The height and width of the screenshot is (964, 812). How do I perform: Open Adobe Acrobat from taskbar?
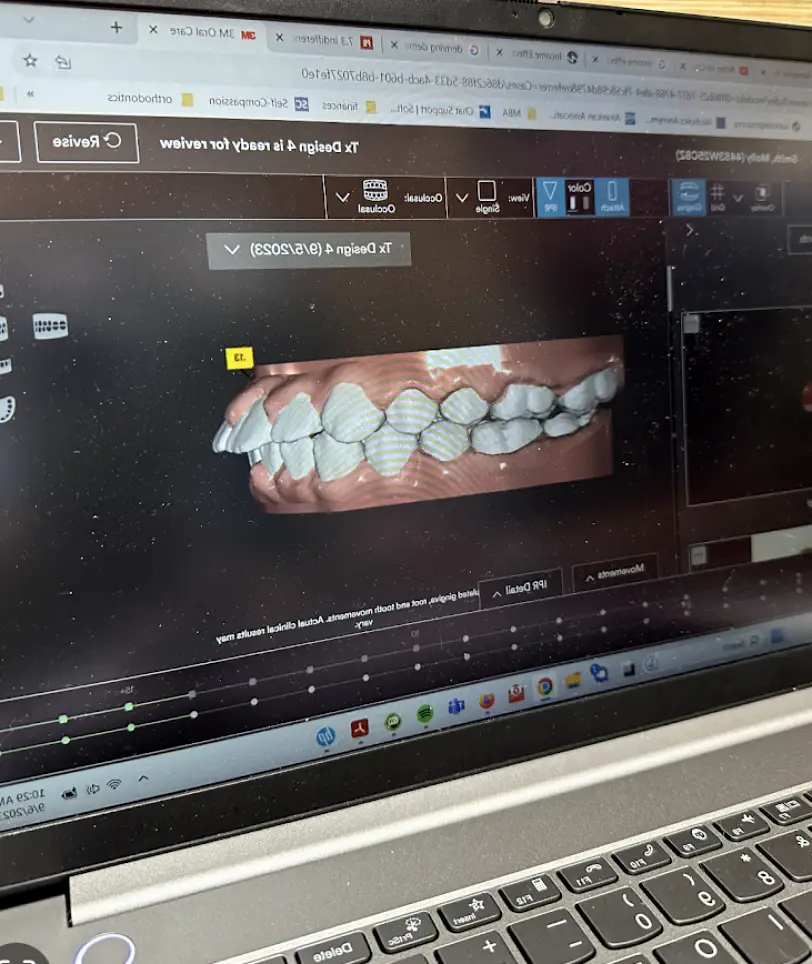coord(359,728)
